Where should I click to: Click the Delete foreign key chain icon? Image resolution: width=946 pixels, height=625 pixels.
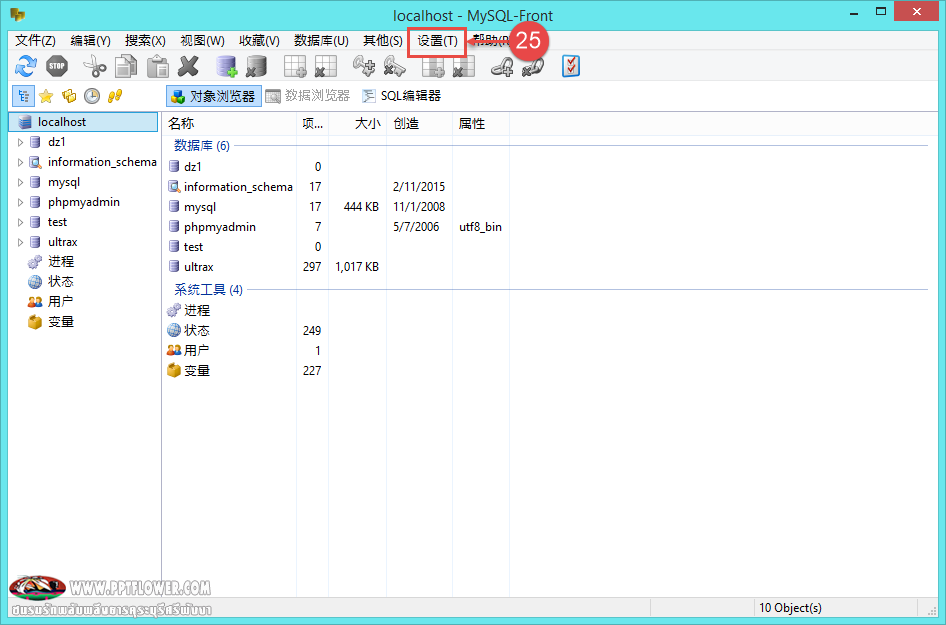coord(533,66)
